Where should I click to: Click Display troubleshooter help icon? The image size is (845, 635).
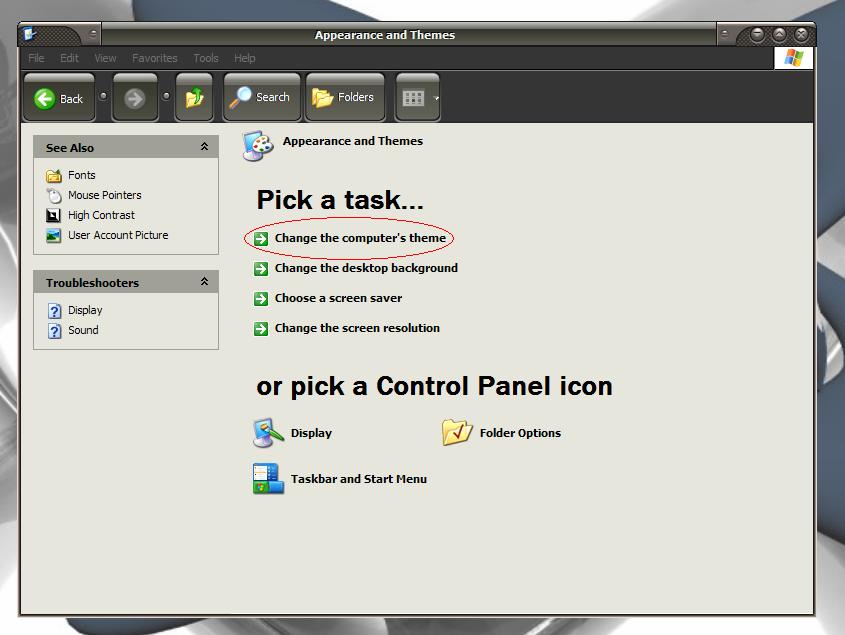54,310
